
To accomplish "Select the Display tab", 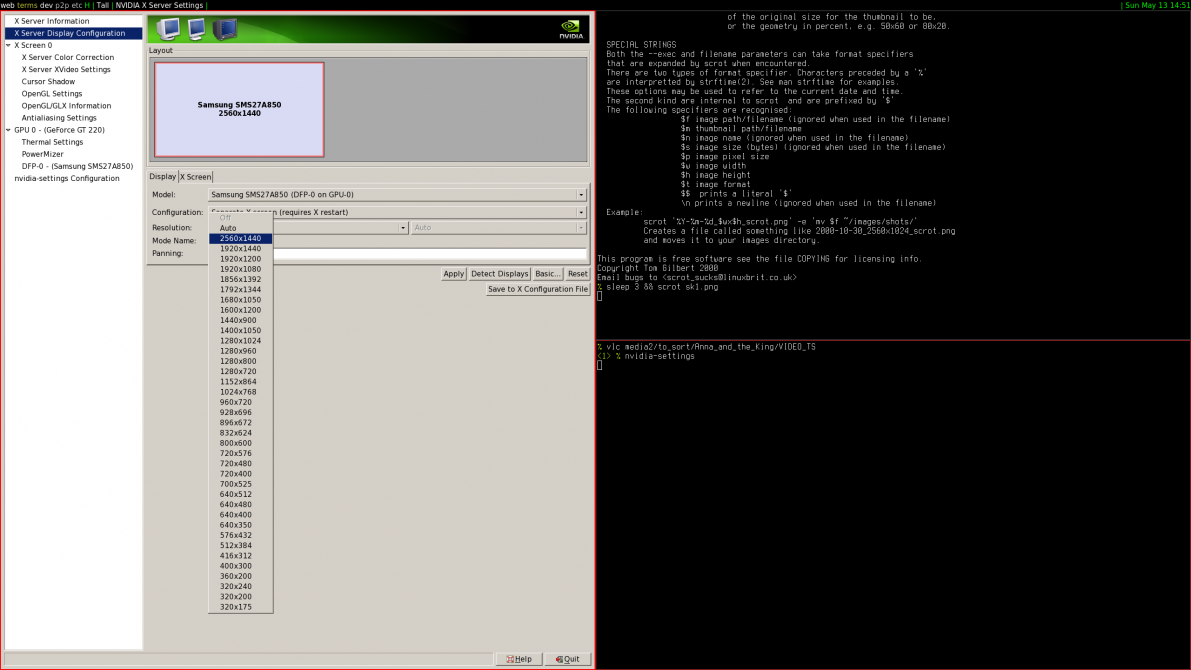I will pos(162,176).
